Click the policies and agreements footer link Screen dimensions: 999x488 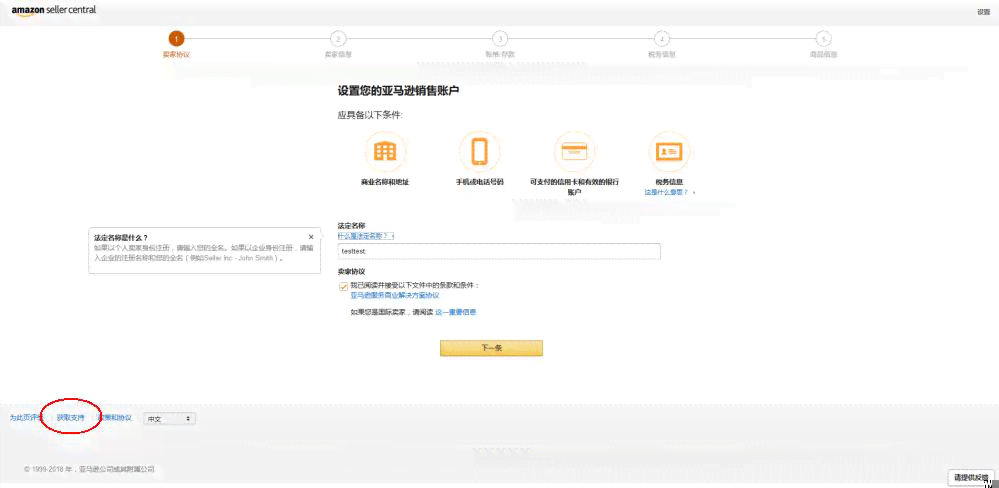(115, 418)
